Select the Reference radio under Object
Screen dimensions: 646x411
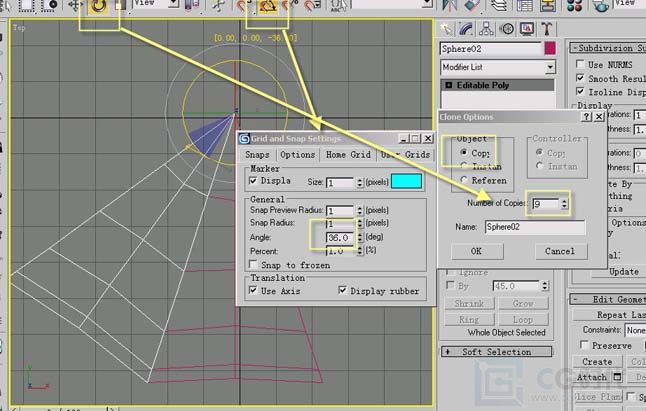coord(464,180)
